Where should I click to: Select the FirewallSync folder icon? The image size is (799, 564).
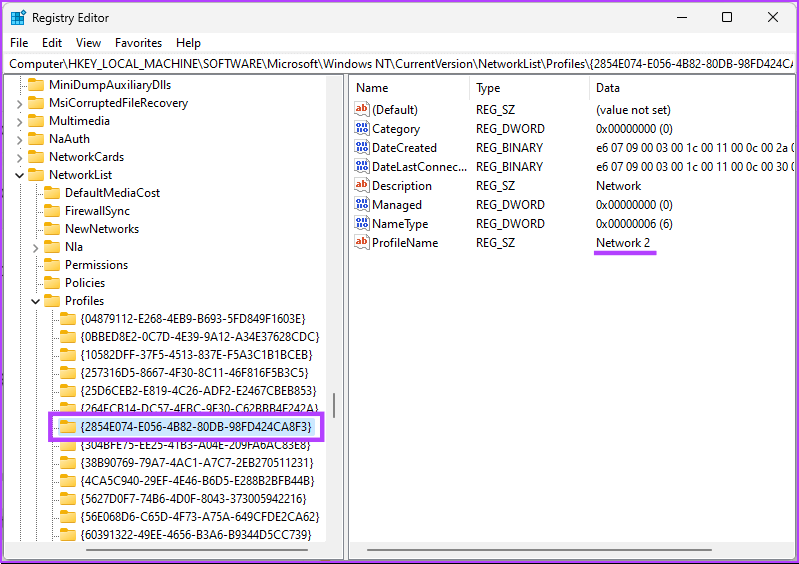(x=52, y=210)
